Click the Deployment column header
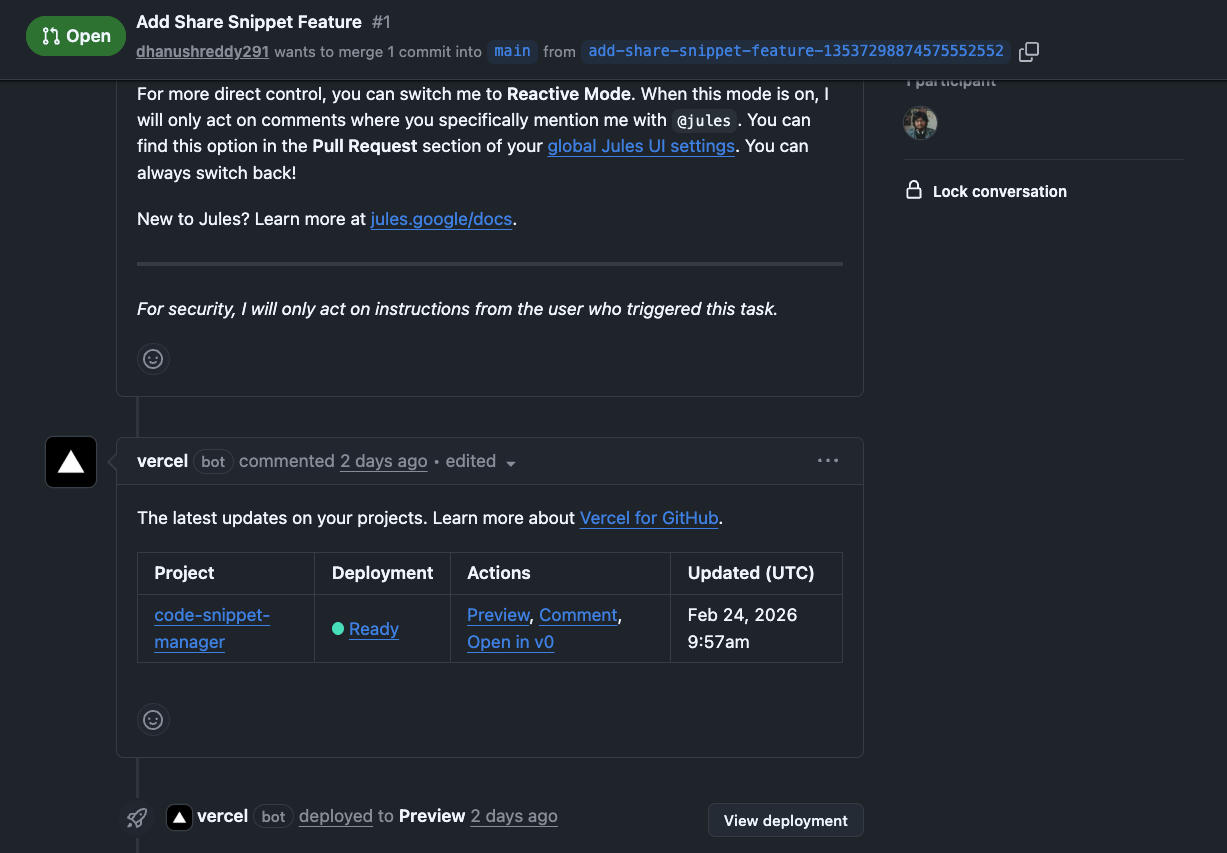Screen dimensions: 1227x853 click(382, 573)
